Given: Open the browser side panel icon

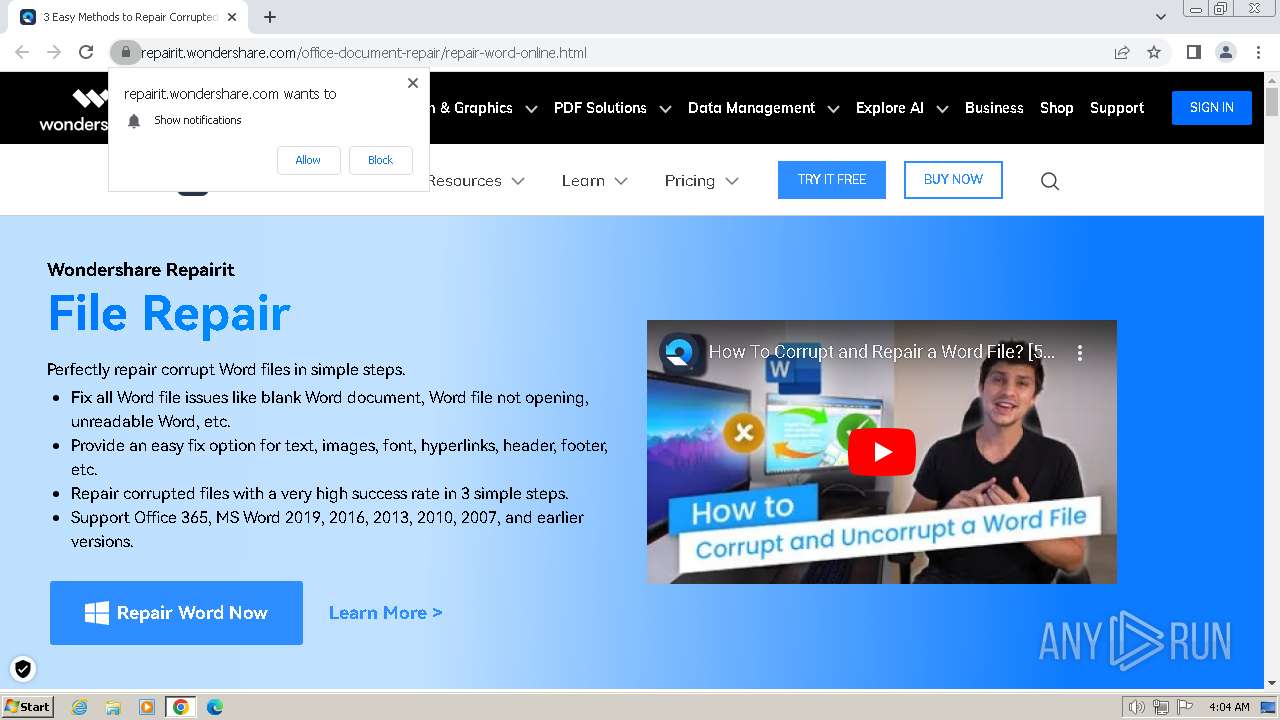Looking at the screenshot, I should click(x=1193, y=52).
